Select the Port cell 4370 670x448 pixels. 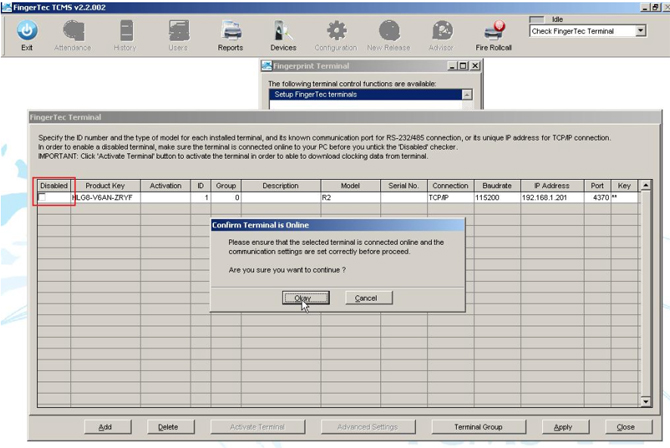tap(597, 197)
